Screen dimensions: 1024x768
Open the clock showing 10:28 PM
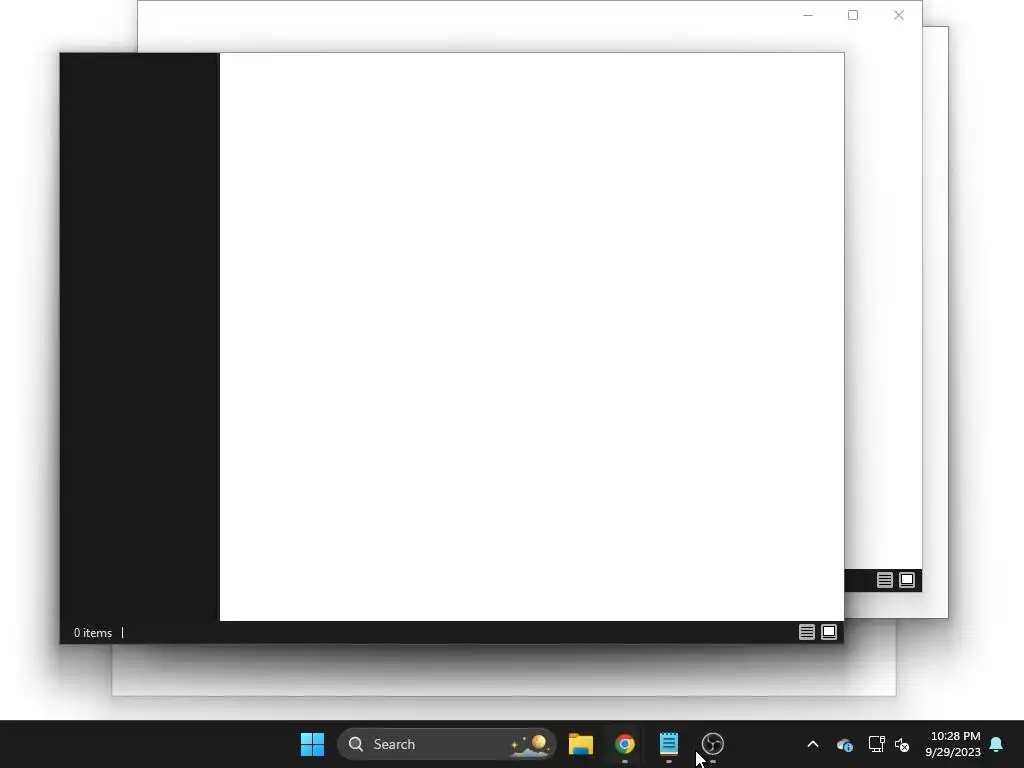point(953,744)
